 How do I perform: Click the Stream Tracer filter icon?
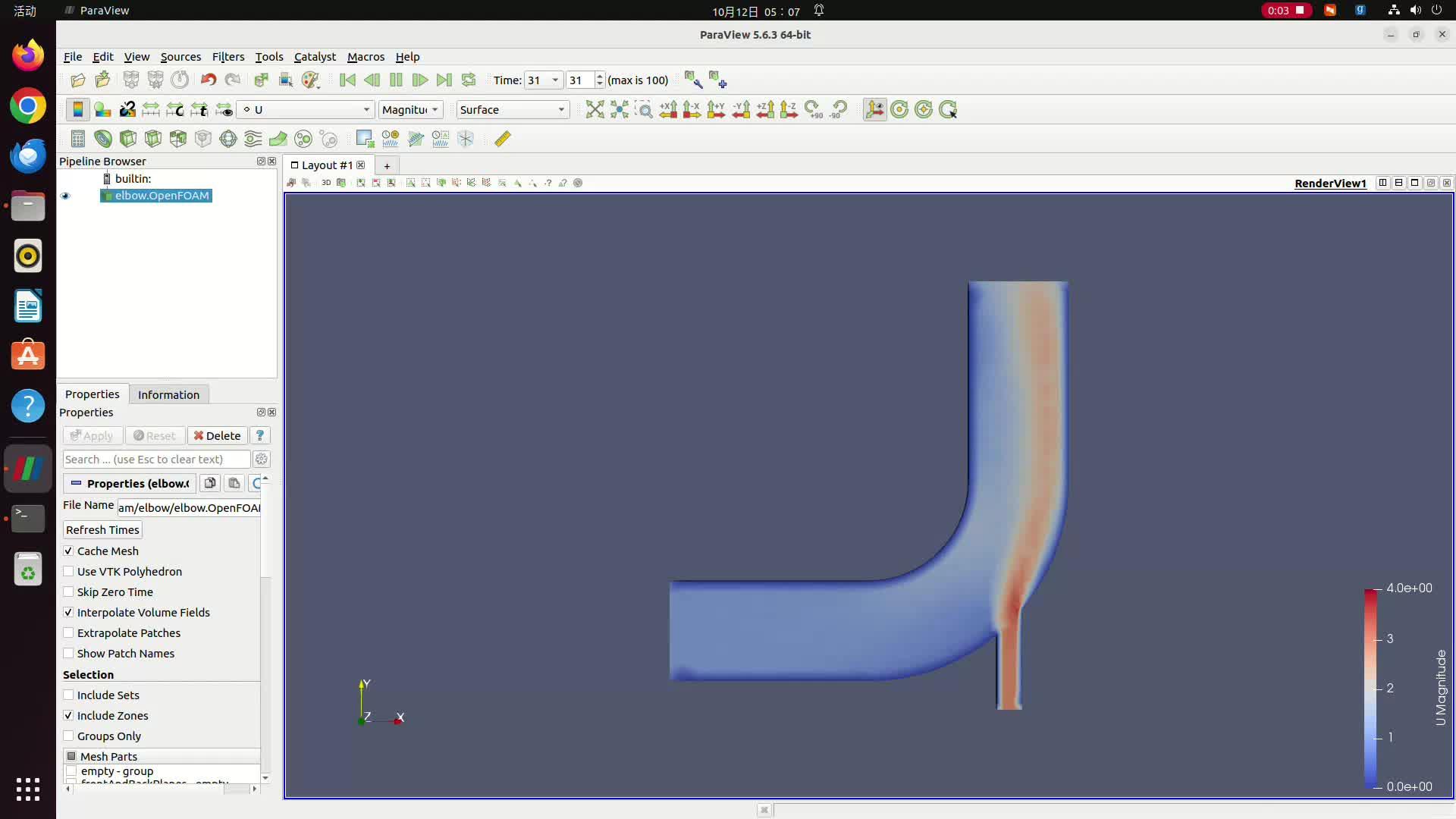pyautogui.click(x=253, y=139)
